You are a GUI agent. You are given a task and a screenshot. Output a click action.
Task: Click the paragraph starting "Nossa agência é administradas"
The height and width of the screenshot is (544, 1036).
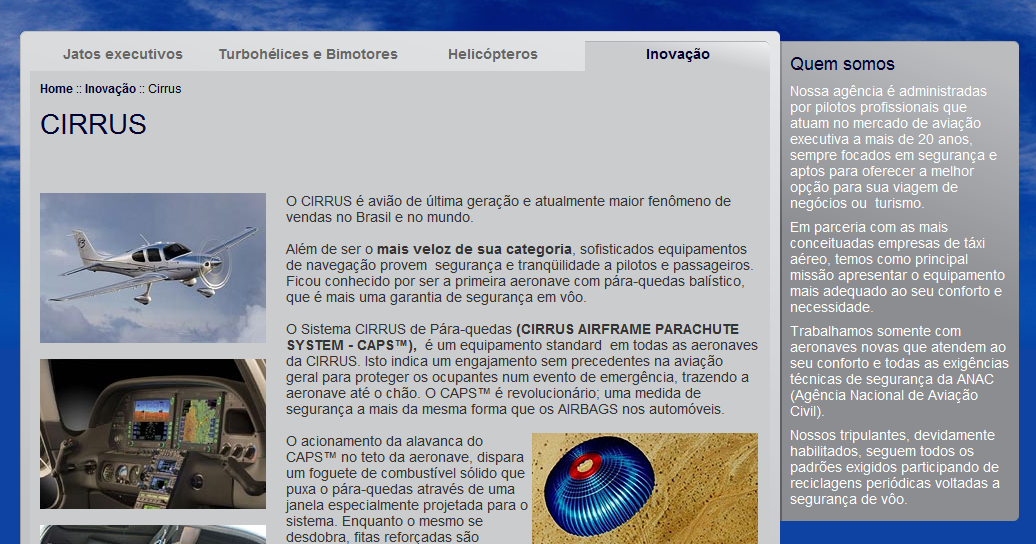(893, 147)
